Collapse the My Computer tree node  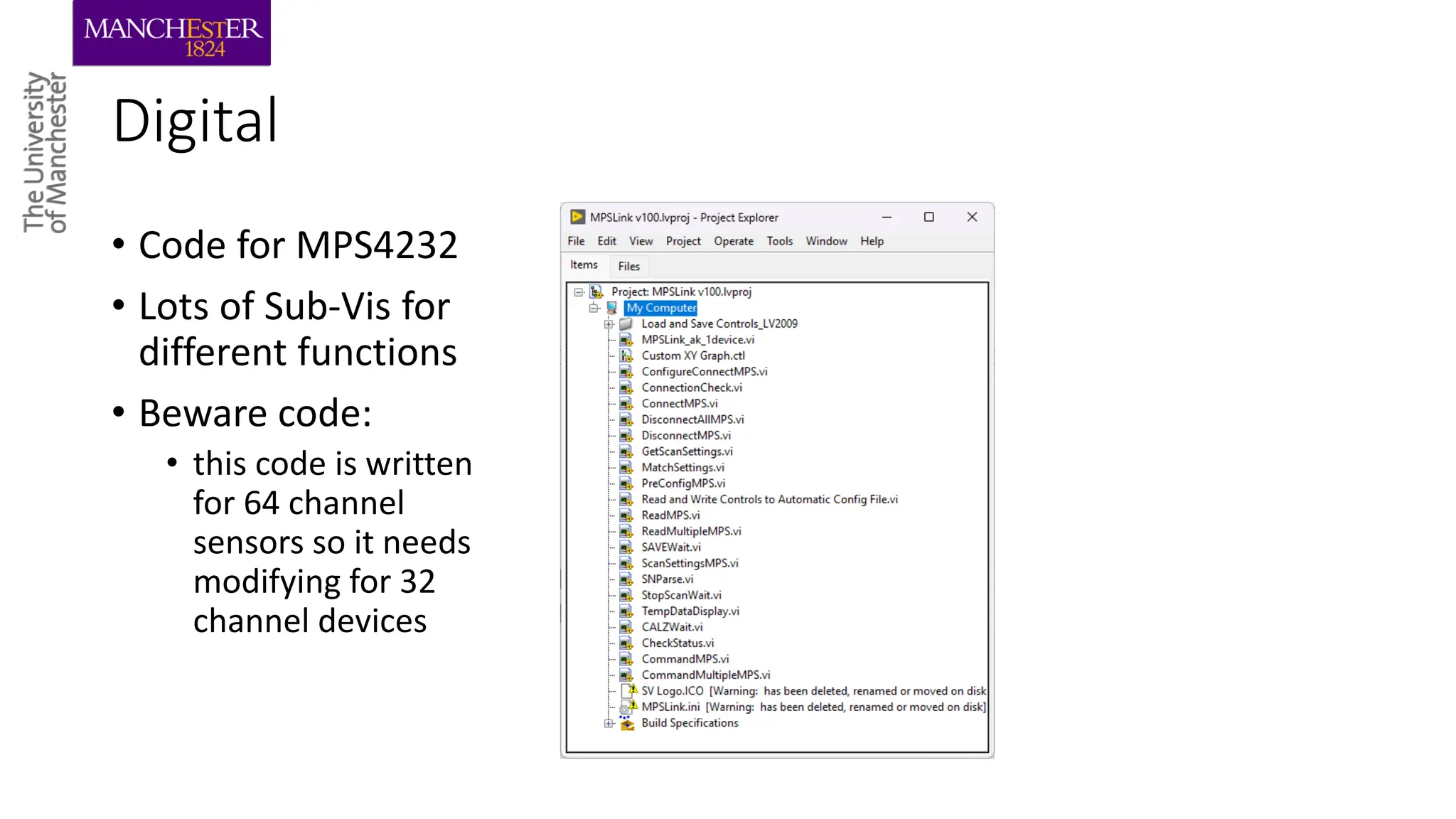click(594, 308)
